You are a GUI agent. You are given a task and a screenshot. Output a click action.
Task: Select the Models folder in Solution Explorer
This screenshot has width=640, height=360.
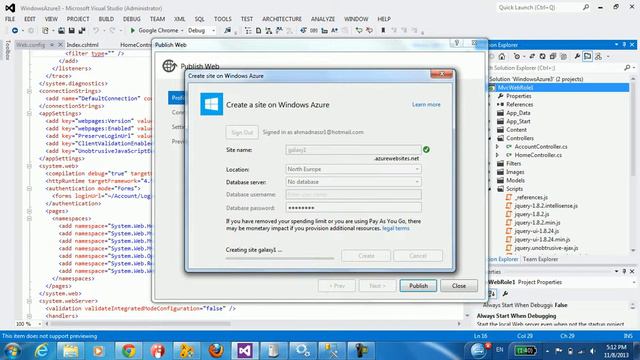coord(516,180)
